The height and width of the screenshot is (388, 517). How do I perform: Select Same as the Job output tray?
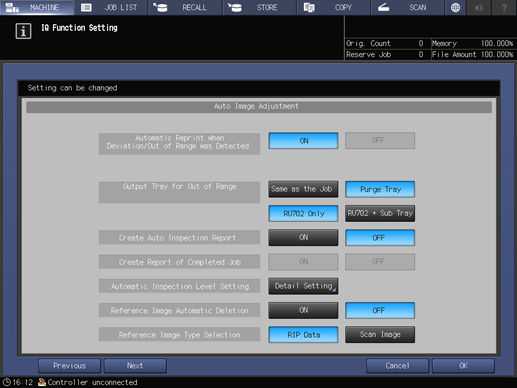pyautogui.click(x=303, y=189)
